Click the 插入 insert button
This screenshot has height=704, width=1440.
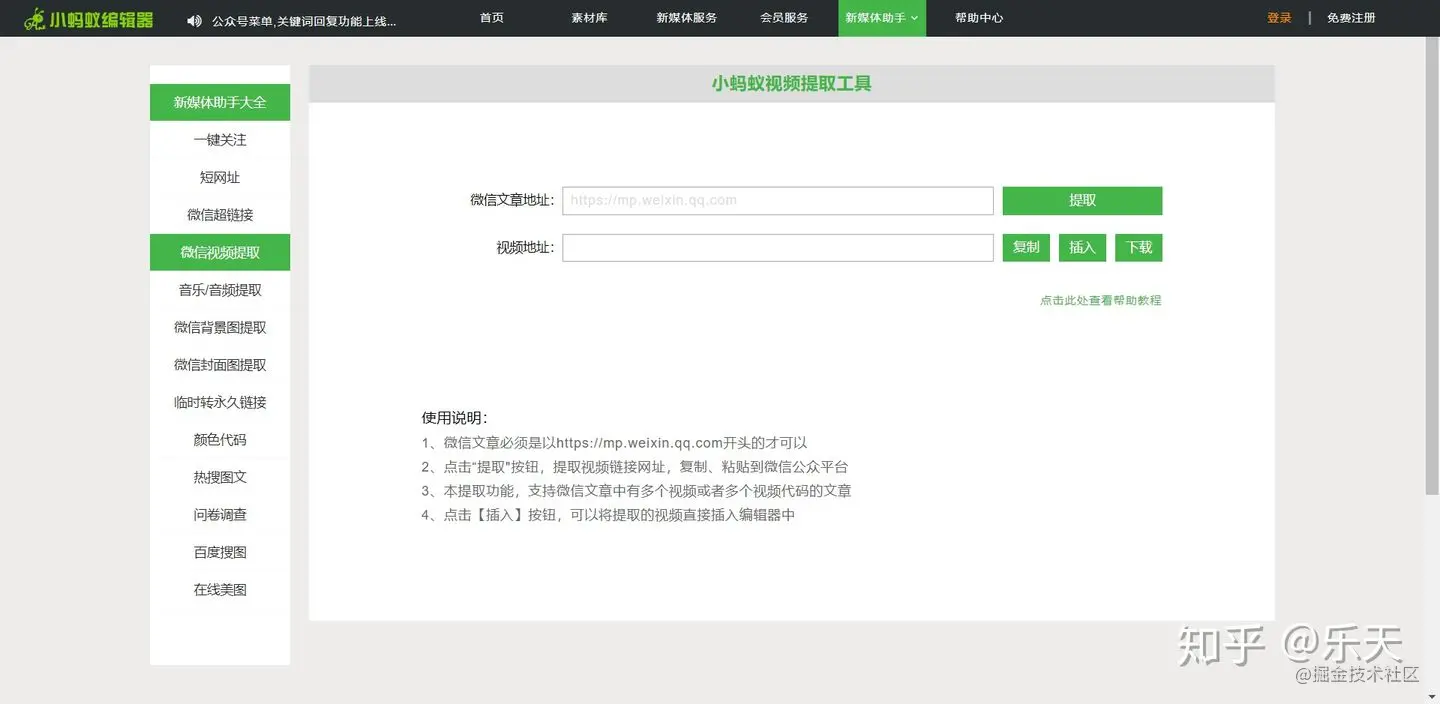coord(1081,247)
